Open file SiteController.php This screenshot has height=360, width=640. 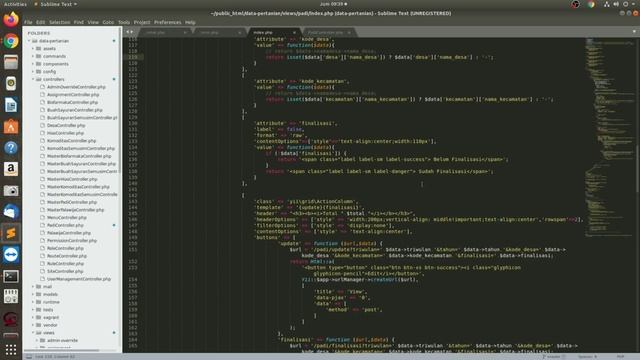click(x=64, y=271)
